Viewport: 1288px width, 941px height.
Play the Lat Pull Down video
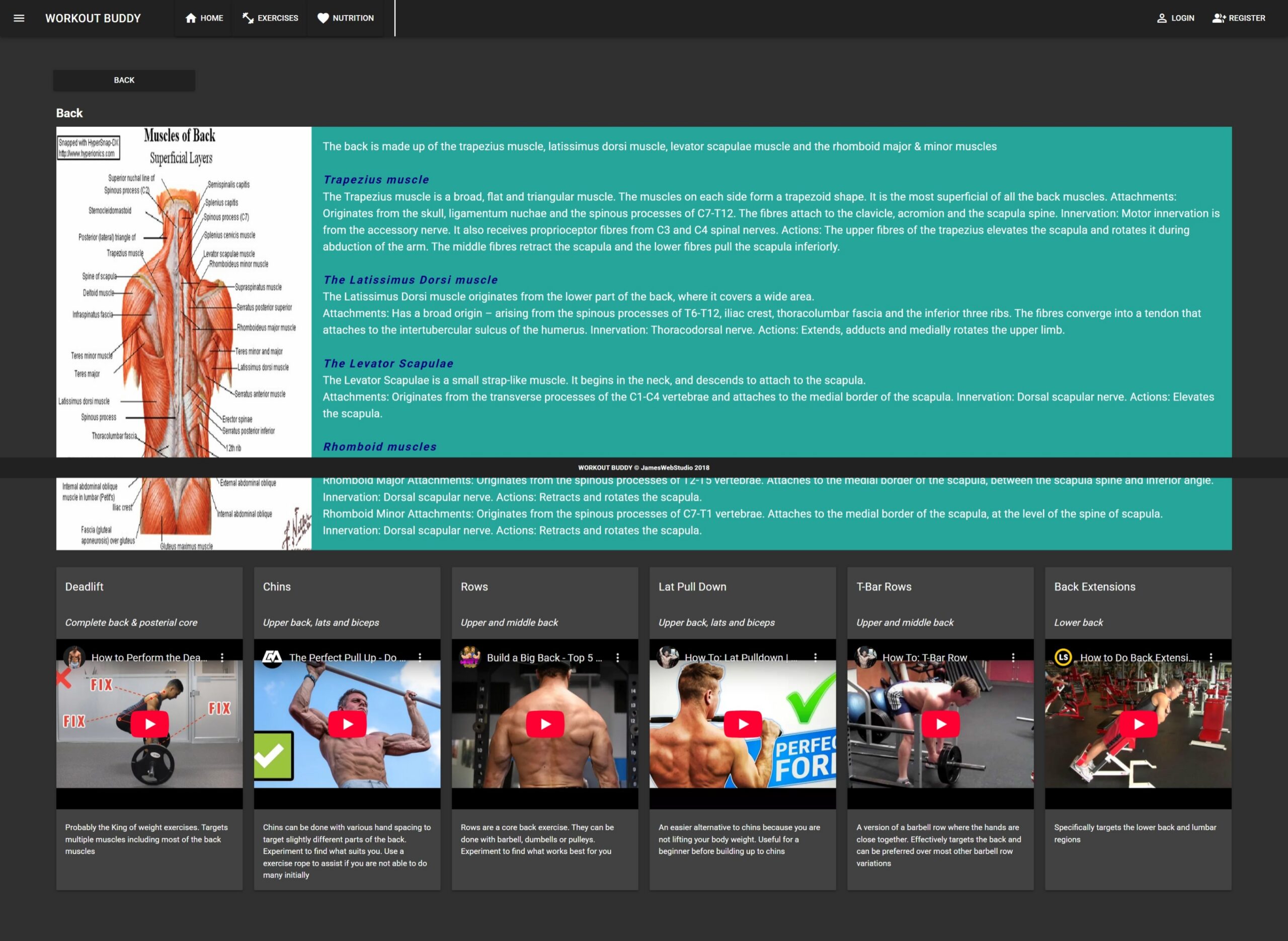[743, 724]
